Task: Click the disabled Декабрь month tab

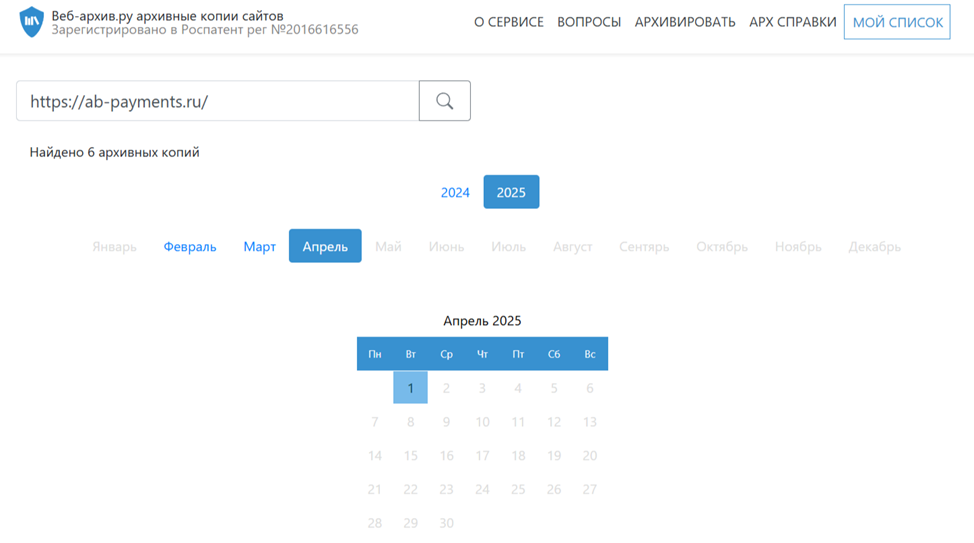Action: tap(875, 246)
